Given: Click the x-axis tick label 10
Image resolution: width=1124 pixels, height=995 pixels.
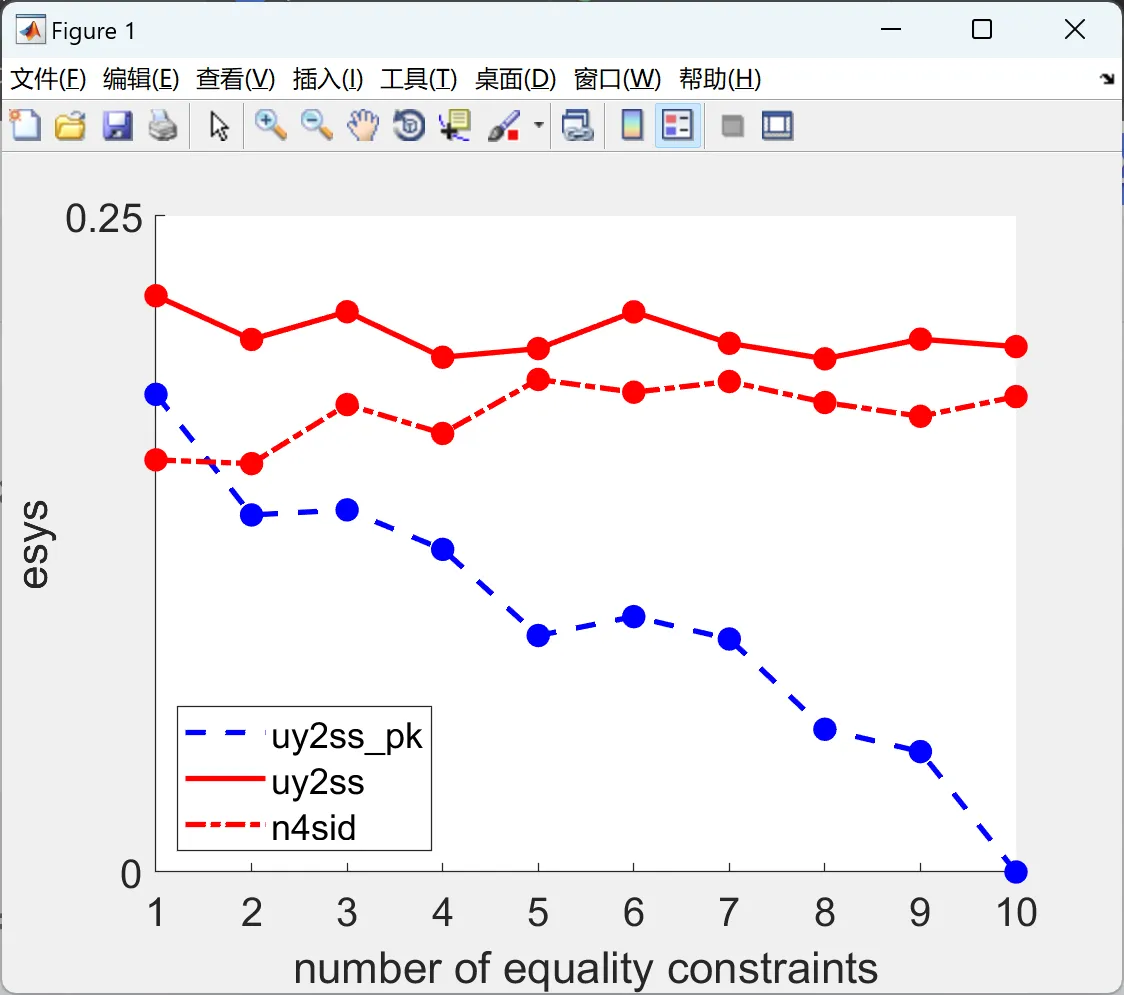Looking at the screenshot, I should pos(1016,913).
